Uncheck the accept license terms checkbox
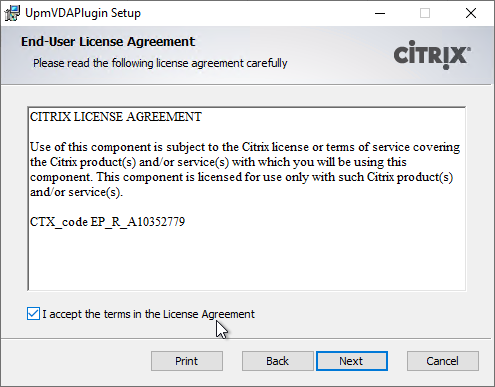The image size is (495, 387). point(33,314)
